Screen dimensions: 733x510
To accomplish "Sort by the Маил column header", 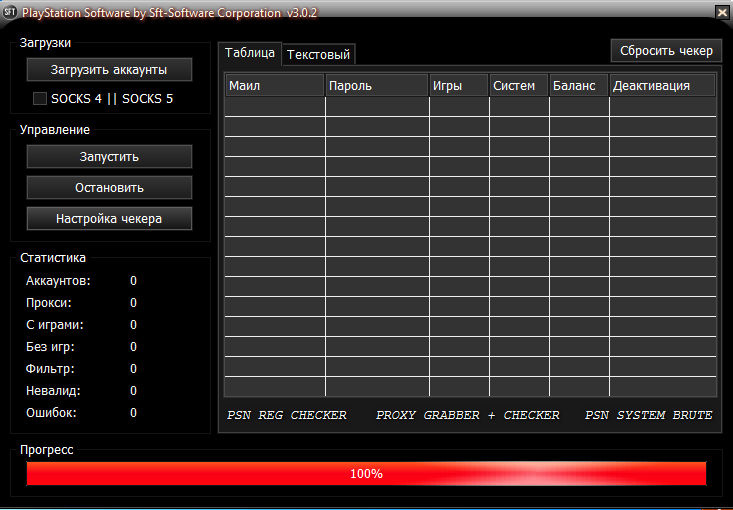I will (274, 86).
